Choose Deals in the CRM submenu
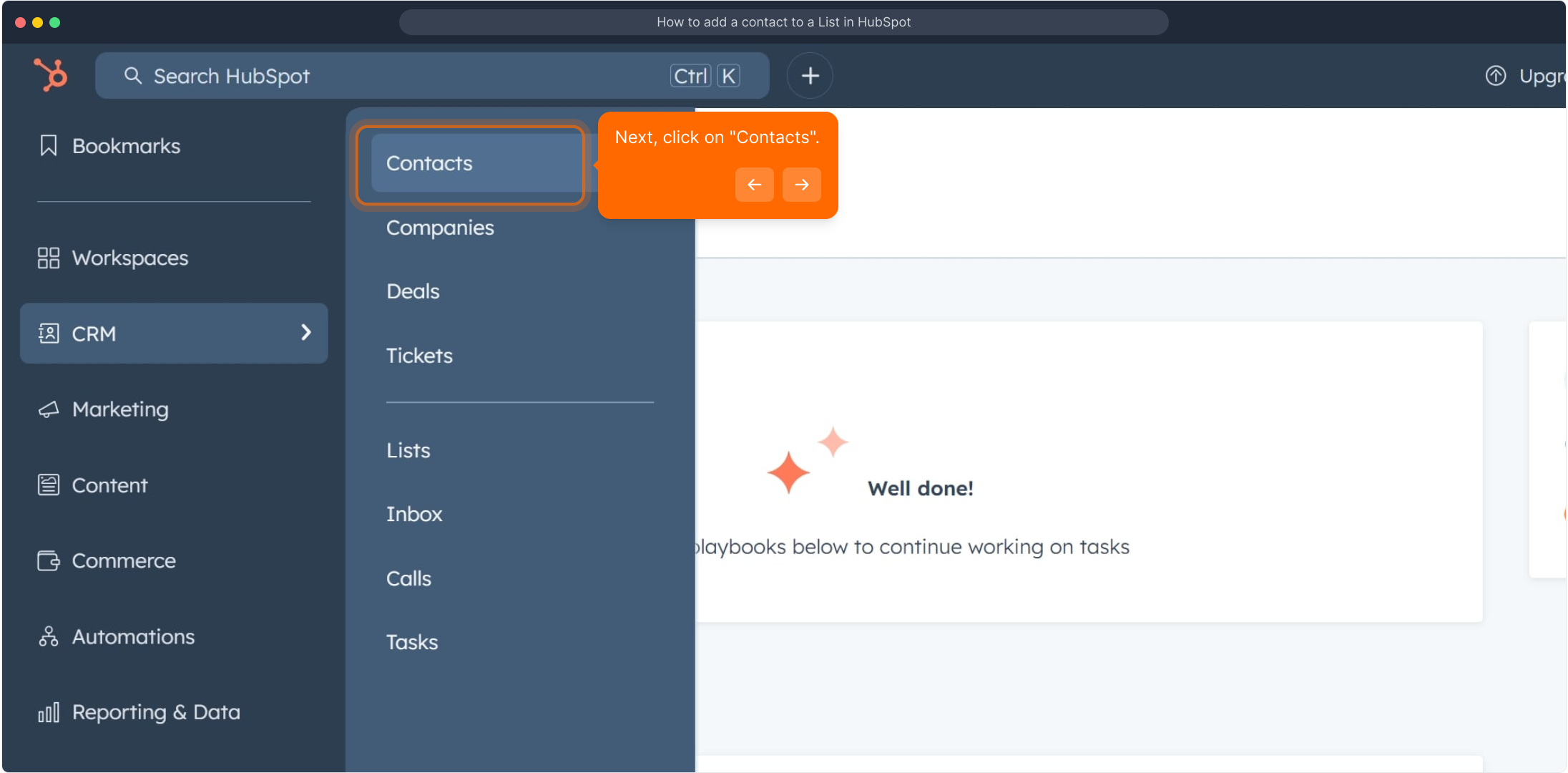This screenshot has height=773, width=1568. click(413, 291)
